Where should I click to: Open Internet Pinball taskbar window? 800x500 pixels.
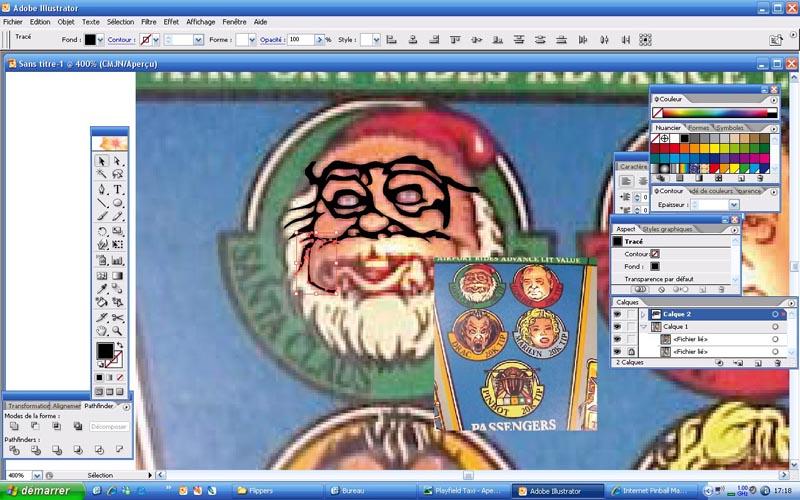coord(652,491)
